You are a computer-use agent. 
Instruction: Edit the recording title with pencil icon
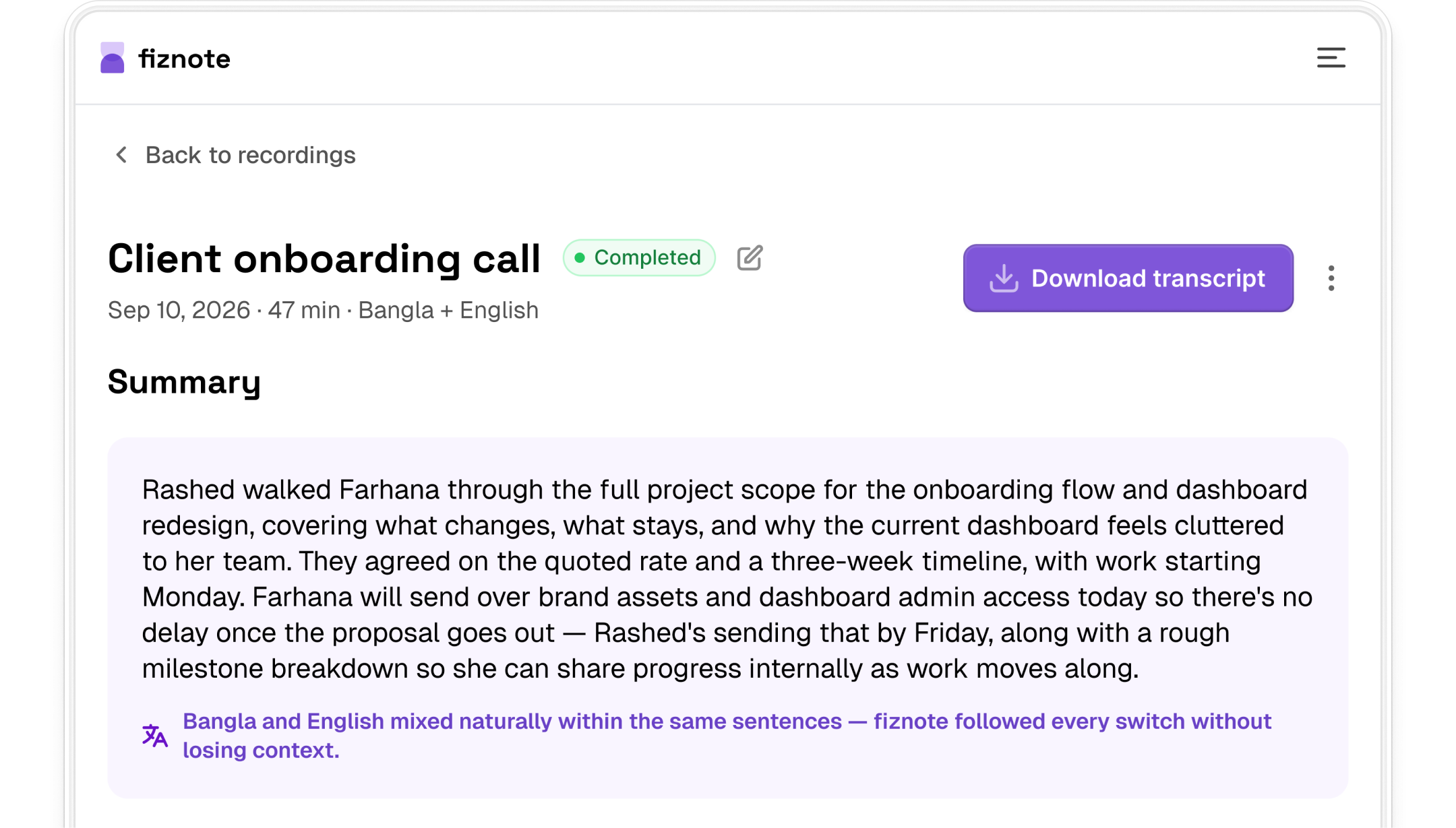pyautogui.click(x=750, y=257)
